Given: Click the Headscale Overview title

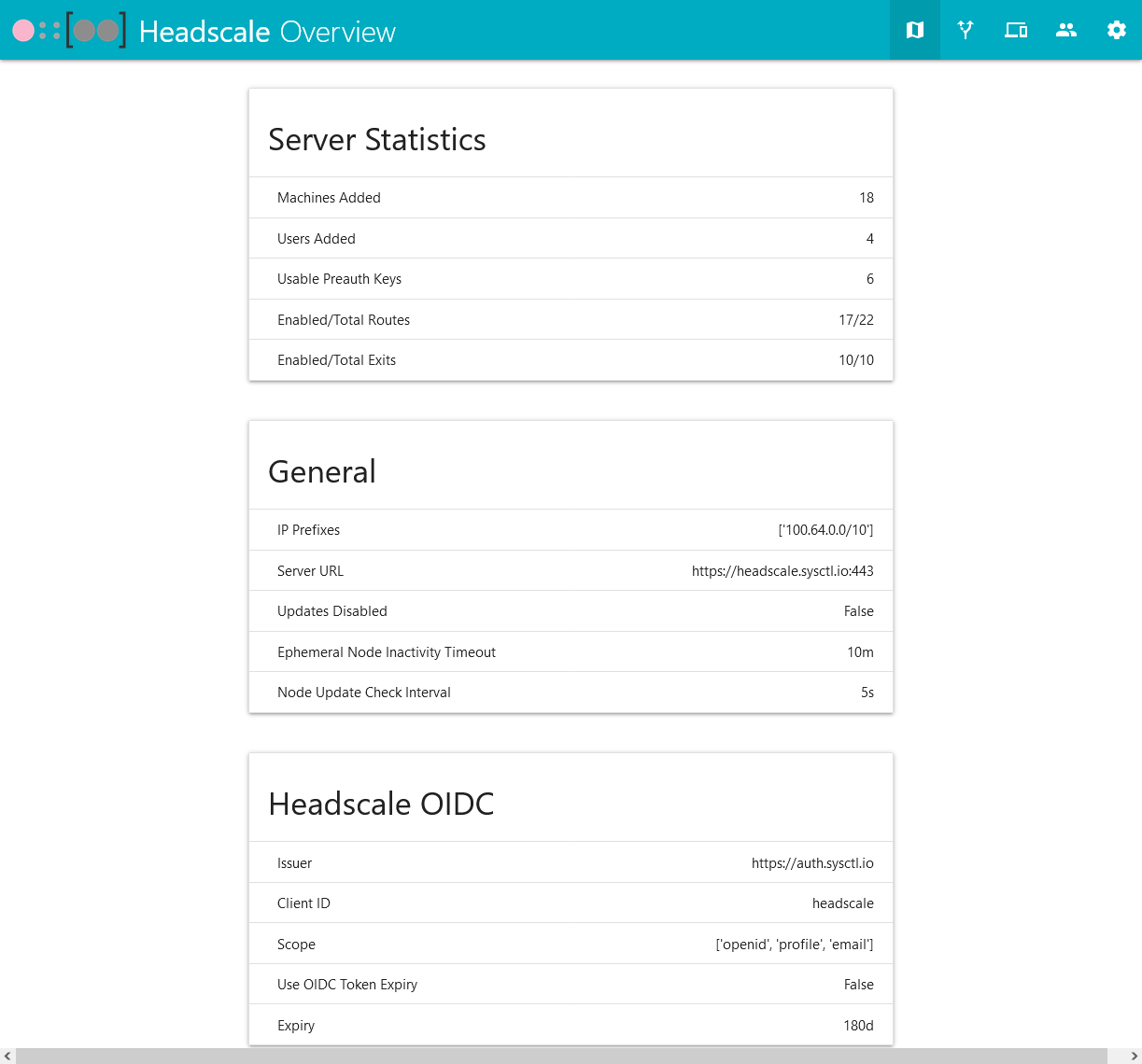Looking at the screenshot, I should pos(267,32).
